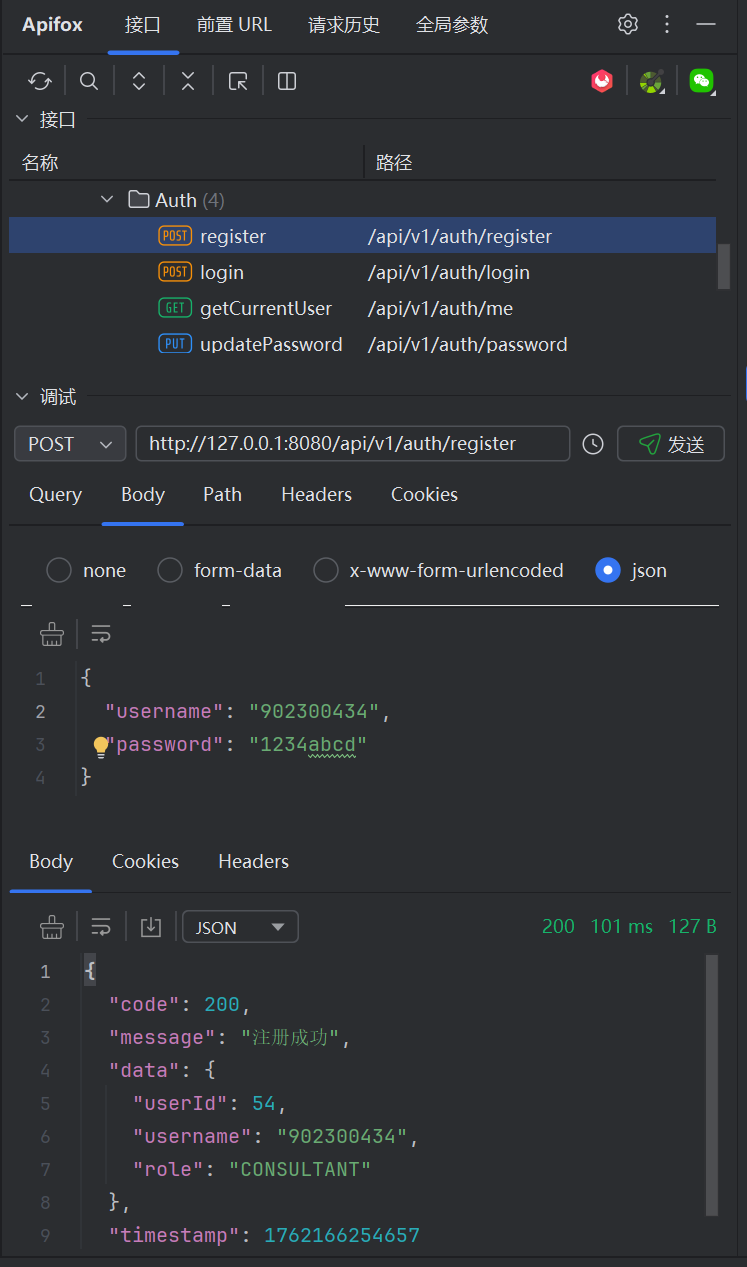747x1267 pixels.
Task: Click the collapse all icon
Action: click(x=188, y=81)
